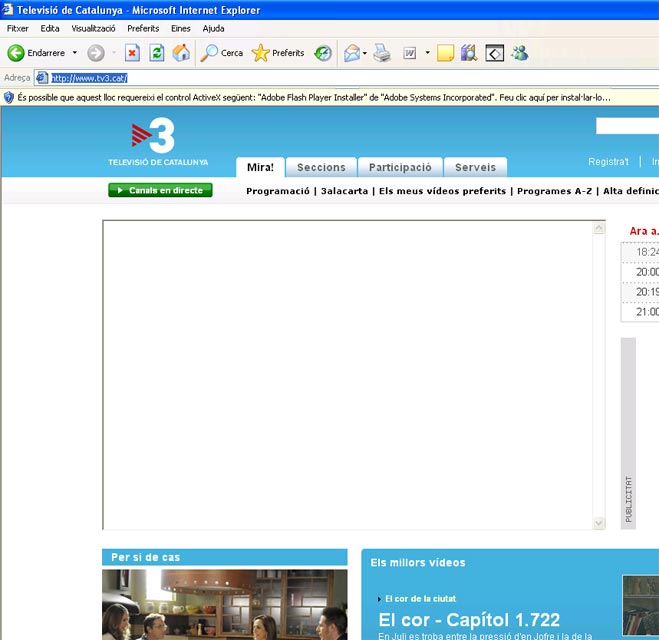Open Preferits star favorites panel

(x=278, y=53)
